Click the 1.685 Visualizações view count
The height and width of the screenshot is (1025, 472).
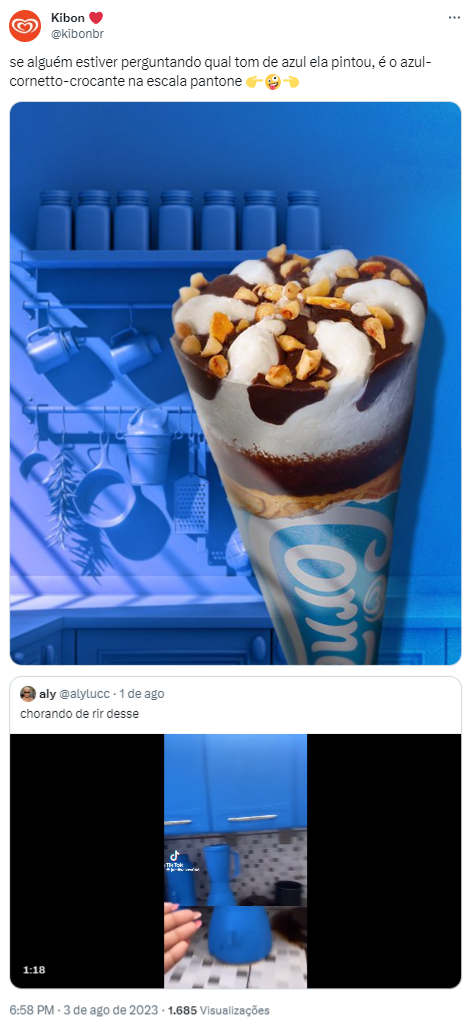218,1010
